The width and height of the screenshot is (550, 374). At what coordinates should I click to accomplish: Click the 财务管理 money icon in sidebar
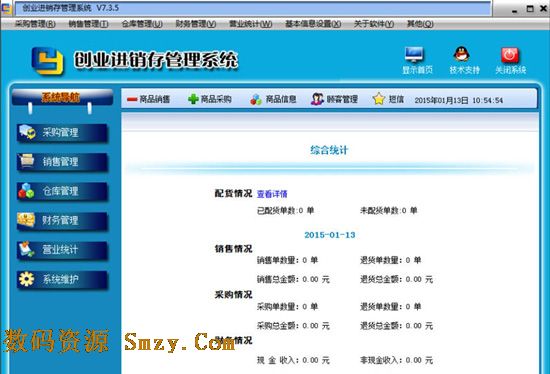pyautogui.click(x=26, y=220)
